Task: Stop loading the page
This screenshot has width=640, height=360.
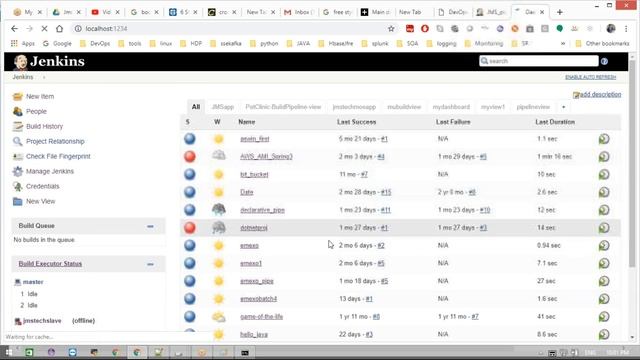Action: pyautogui.click(x=44, y=29)
